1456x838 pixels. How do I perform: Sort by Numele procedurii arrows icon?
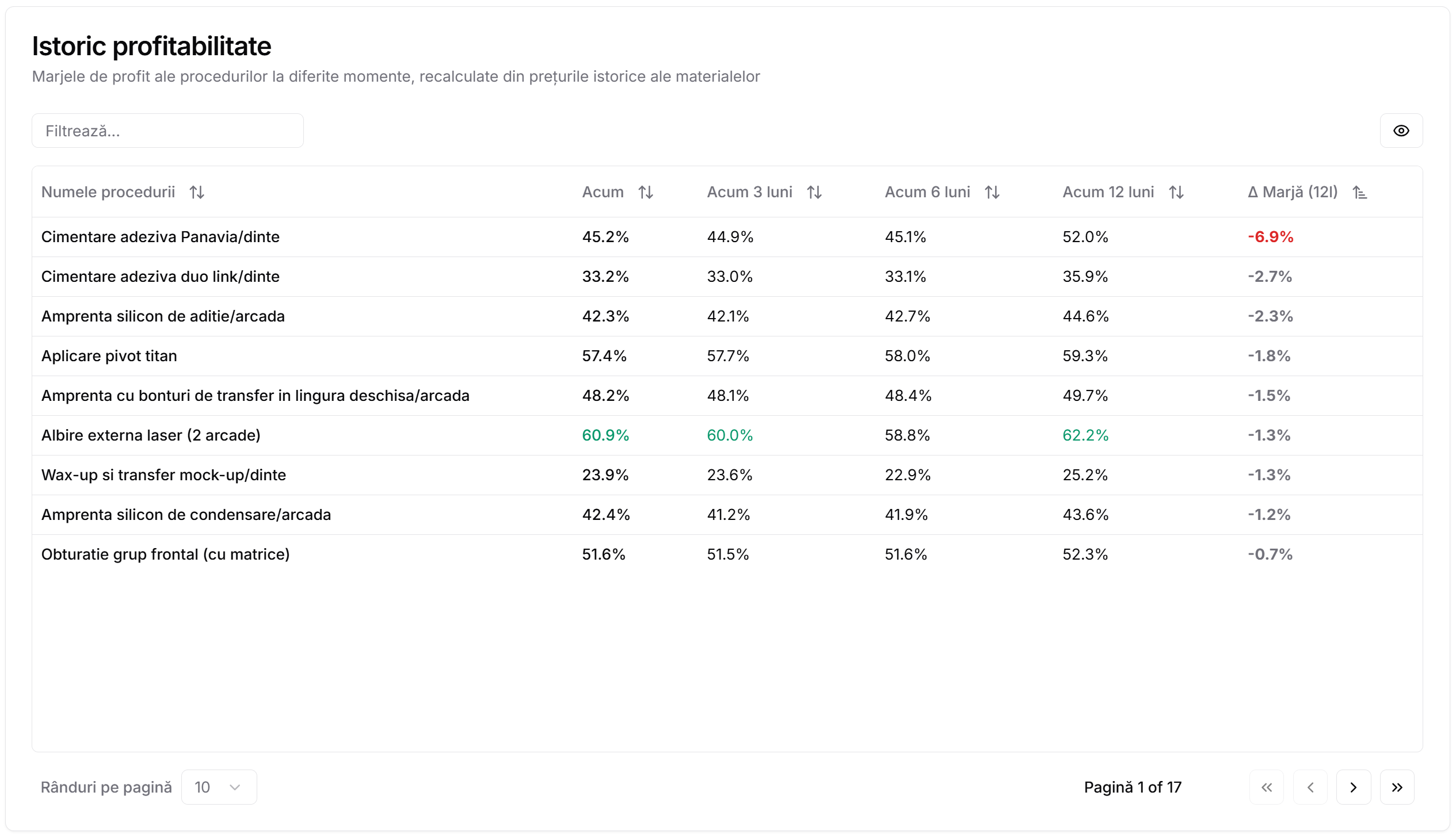(197, 192)
